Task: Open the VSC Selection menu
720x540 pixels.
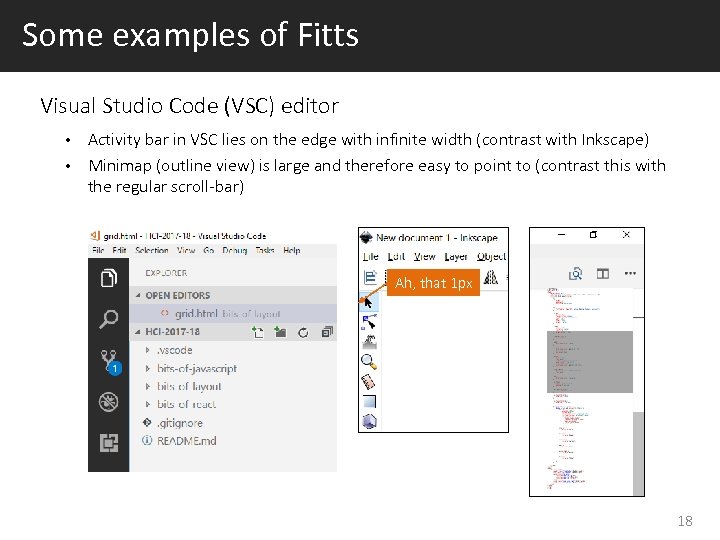Action: tap(152, 250)
